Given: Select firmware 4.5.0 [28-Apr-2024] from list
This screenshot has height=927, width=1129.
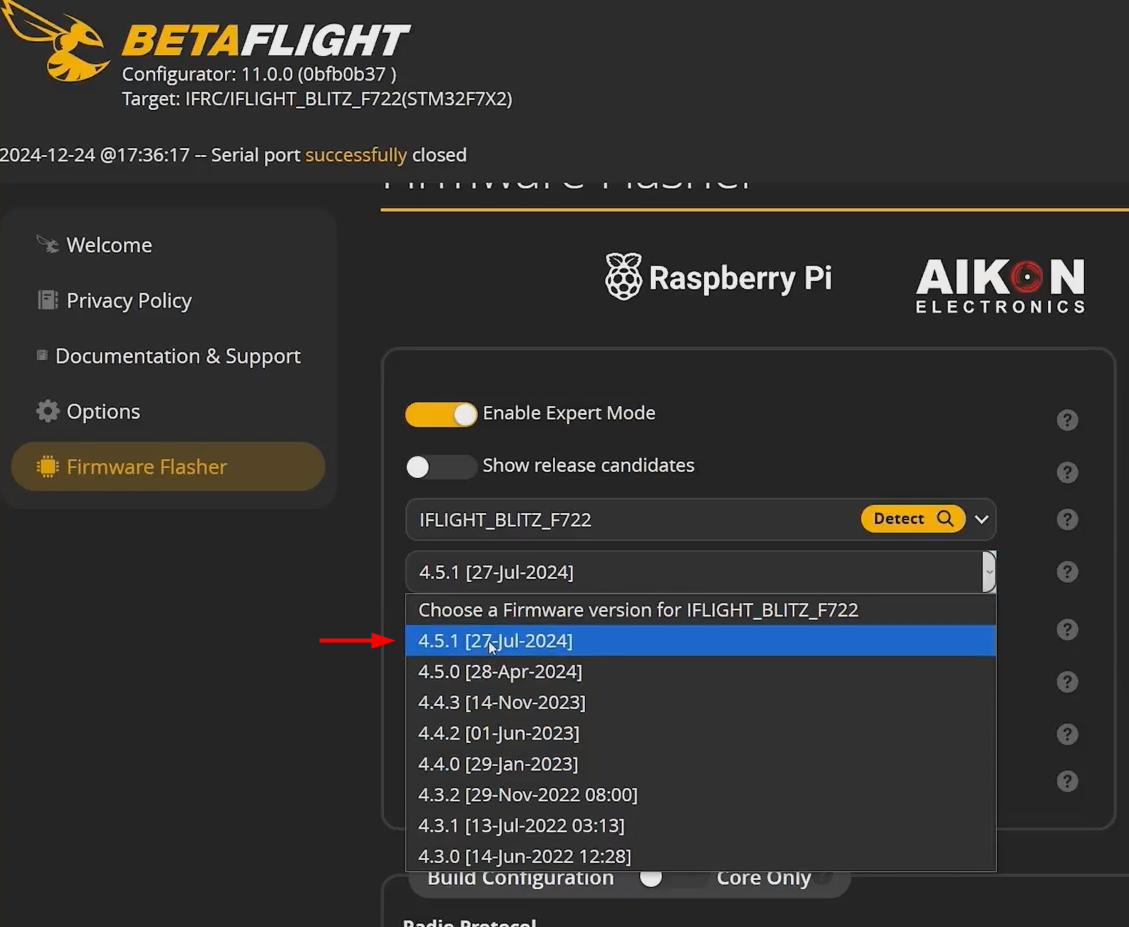Looking at the screenshot, I should pyautogui.click(x=500, y=671).
